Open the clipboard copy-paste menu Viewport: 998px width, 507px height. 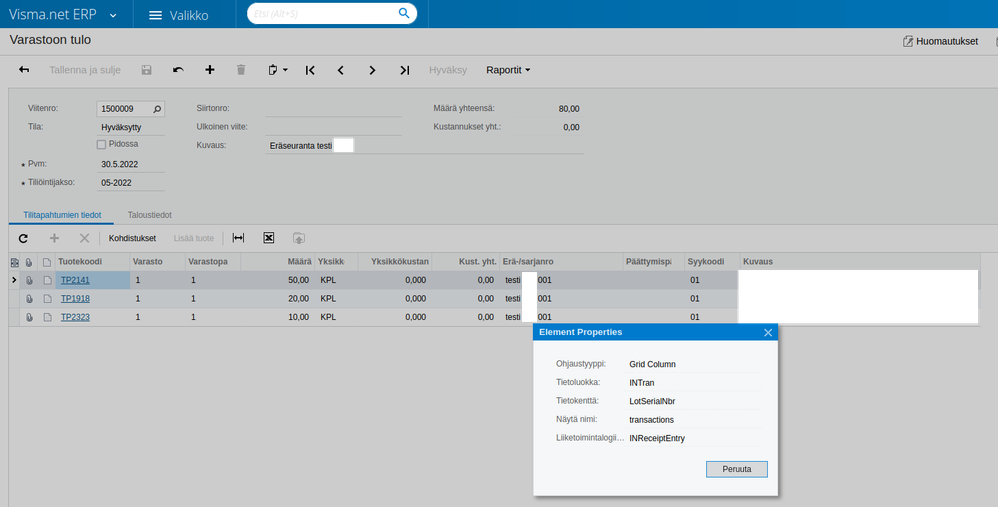pos(278,70)
